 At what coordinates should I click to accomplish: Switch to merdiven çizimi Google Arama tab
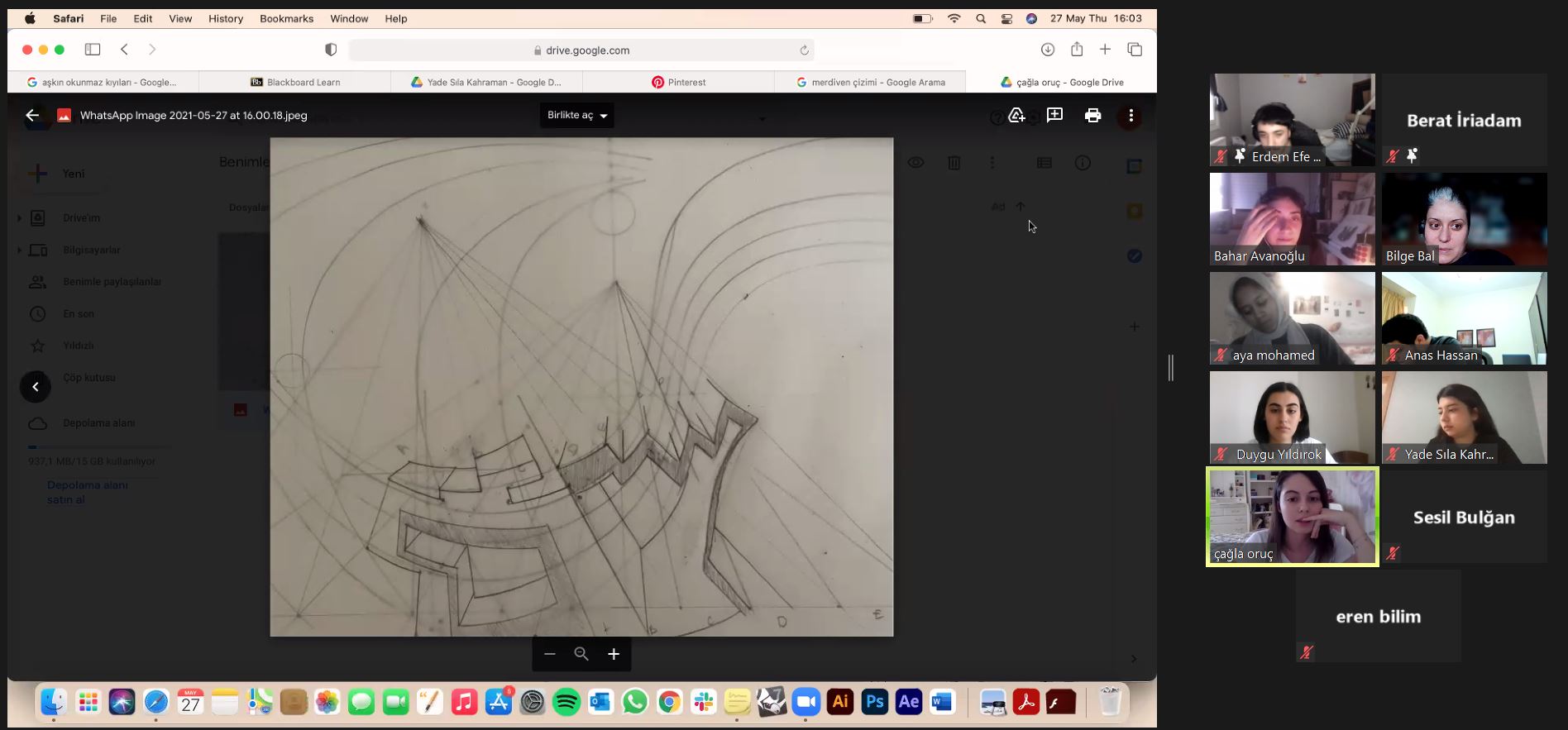[871, 82]
